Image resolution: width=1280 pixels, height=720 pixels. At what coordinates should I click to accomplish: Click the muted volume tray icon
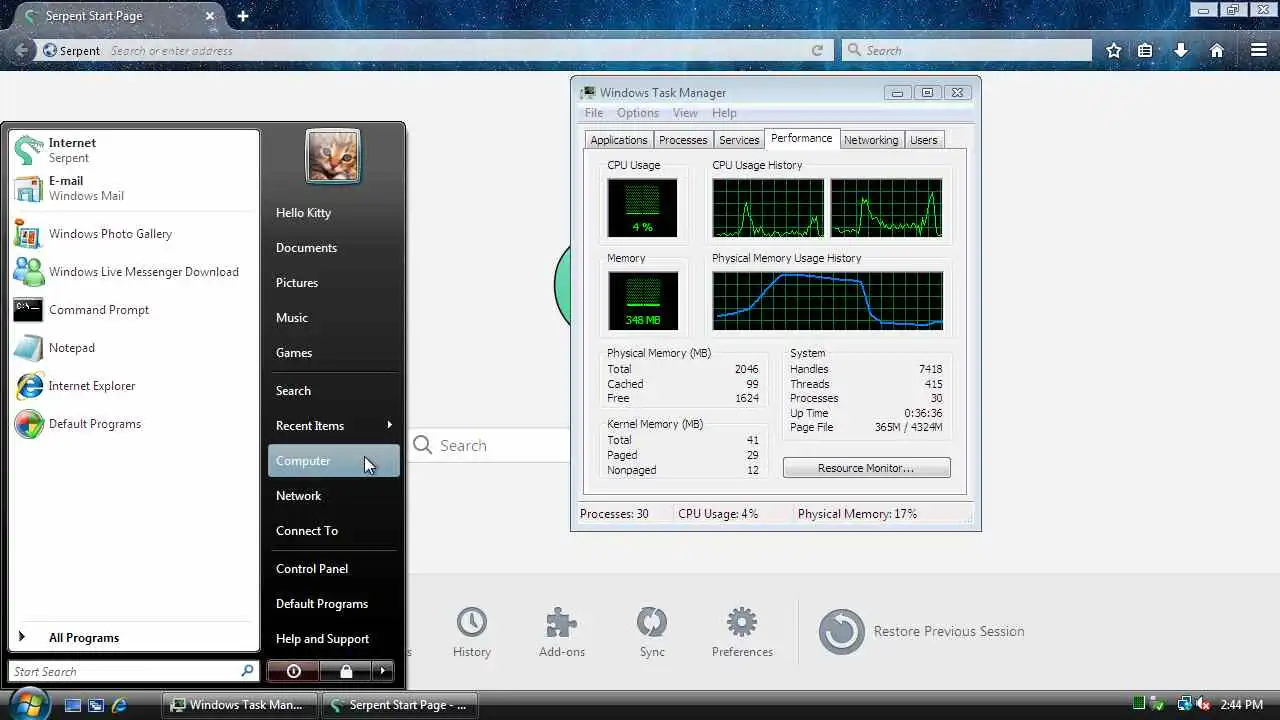1203,705
